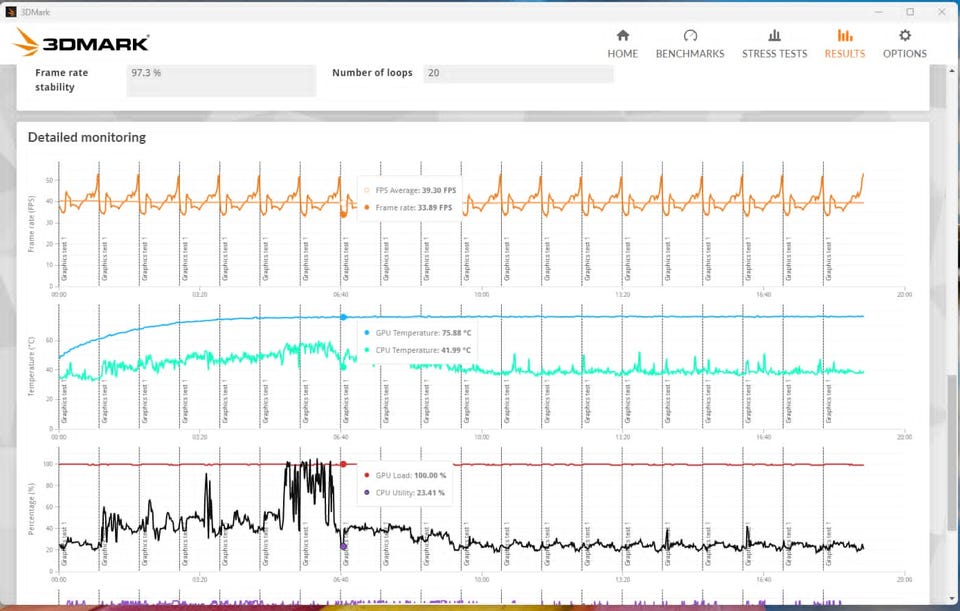Click the Number of loops field
960x611 pixels.
(518, 73)
